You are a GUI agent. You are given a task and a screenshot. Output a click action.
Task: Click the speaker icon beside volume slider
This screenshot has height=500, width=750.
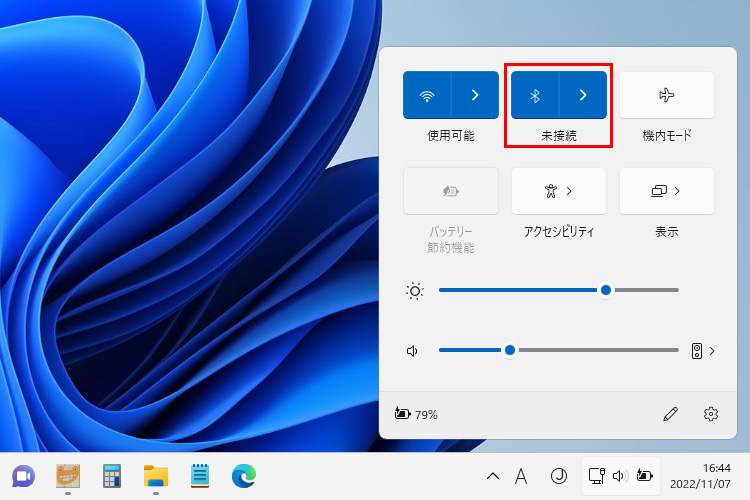pyautogui.click(x=412, y=351)
